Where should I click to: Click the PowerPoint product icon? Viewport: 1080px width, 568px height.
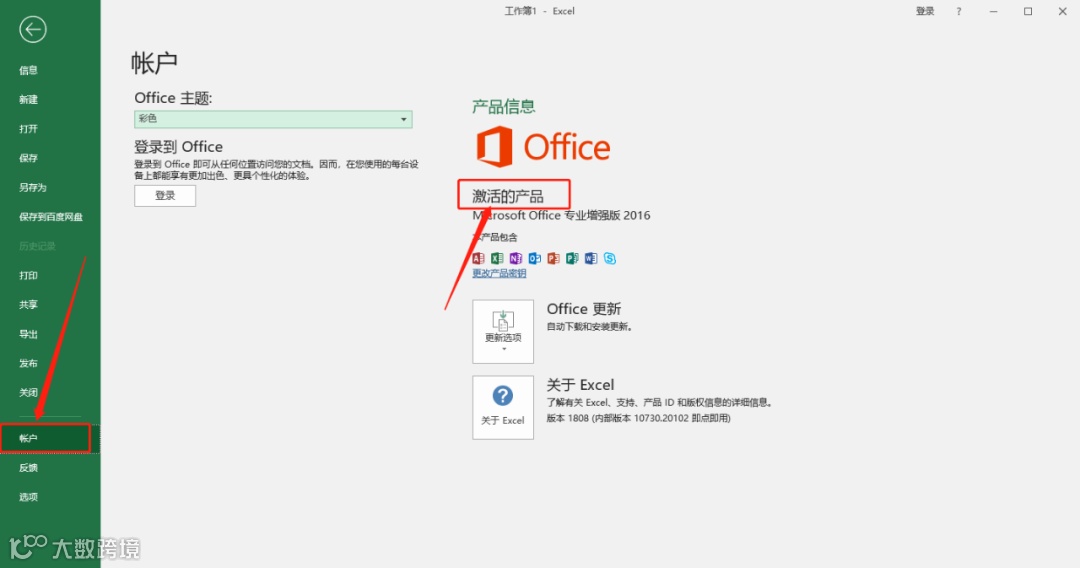point(553,258)
